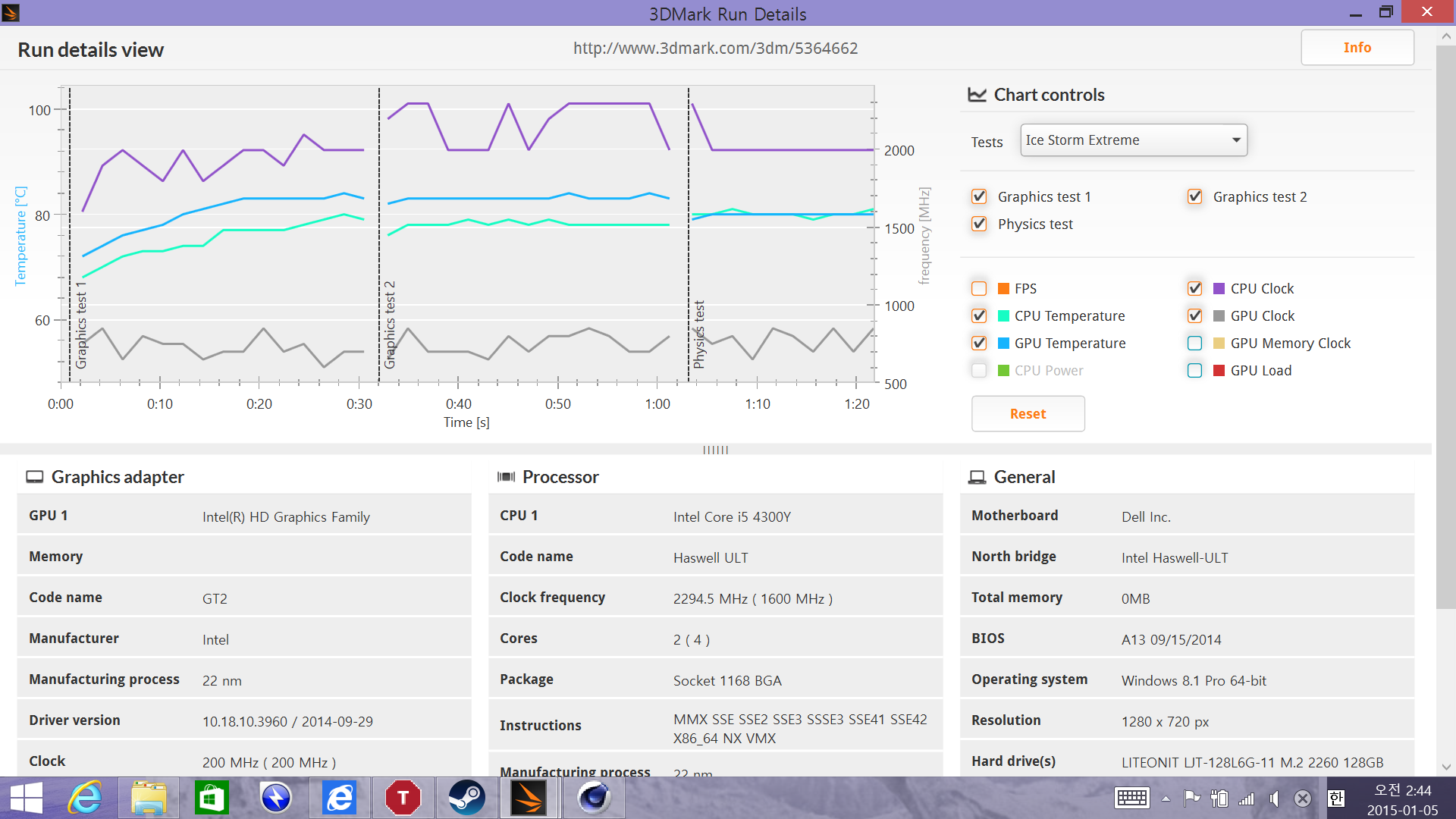The width and height of the screenshot is (1456, 819).
Task: Open the blue compass app in taskbar
Action: (276, 798)
